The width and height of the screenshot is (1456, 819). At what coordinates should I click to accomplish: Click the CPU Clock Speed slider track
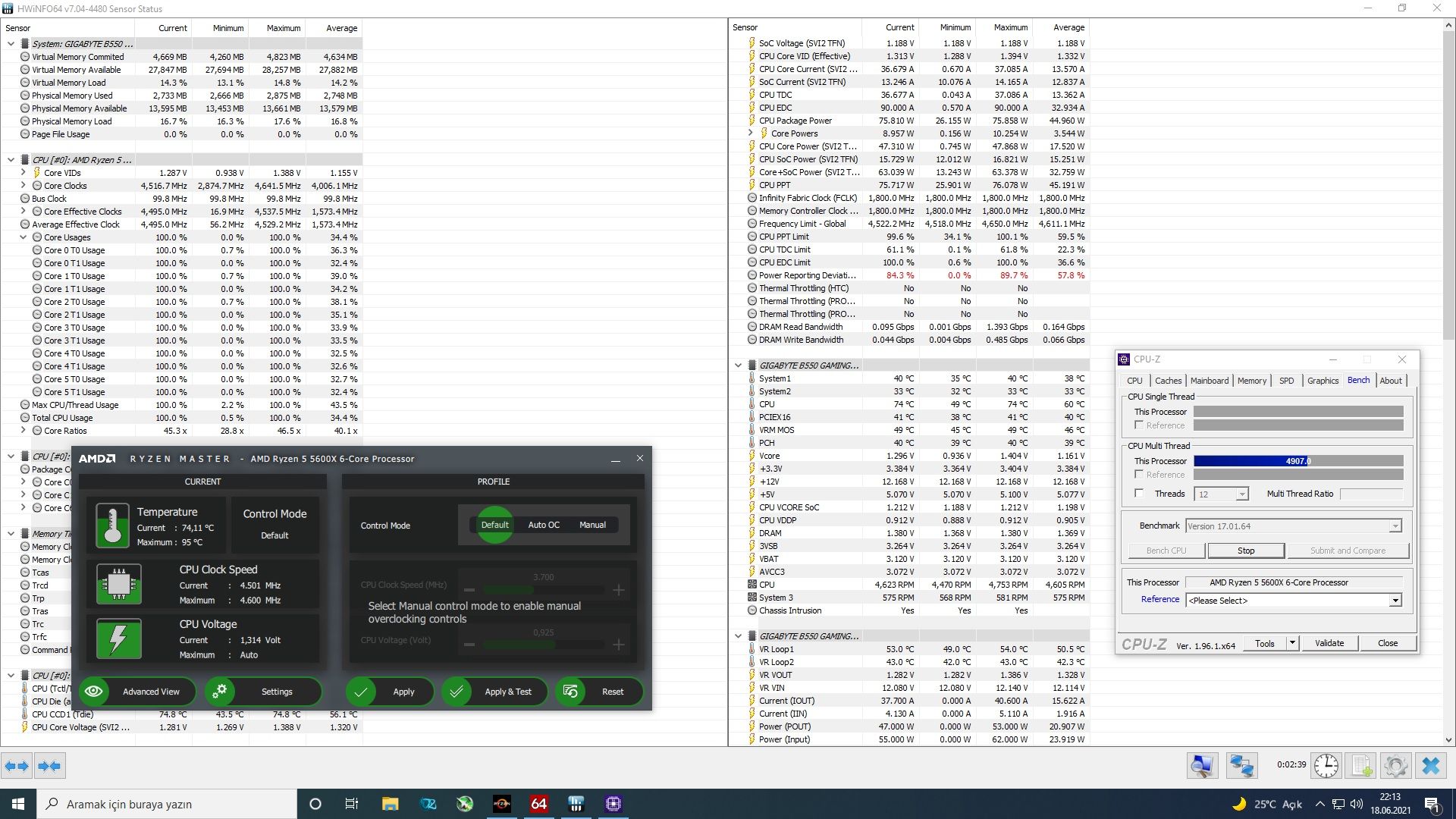pos(543,589)
